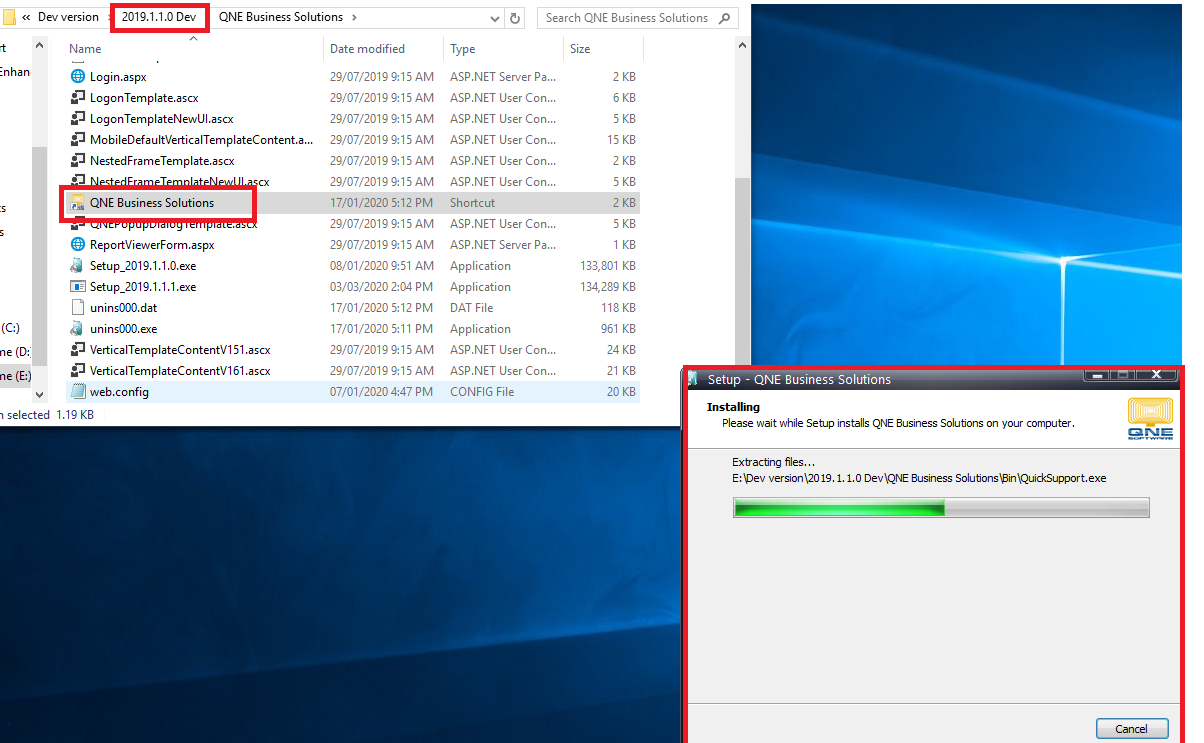Click the "07/01/2020 4:47 PM" date cell
This screenshot has width=1204, height=743.
[382, 392]
